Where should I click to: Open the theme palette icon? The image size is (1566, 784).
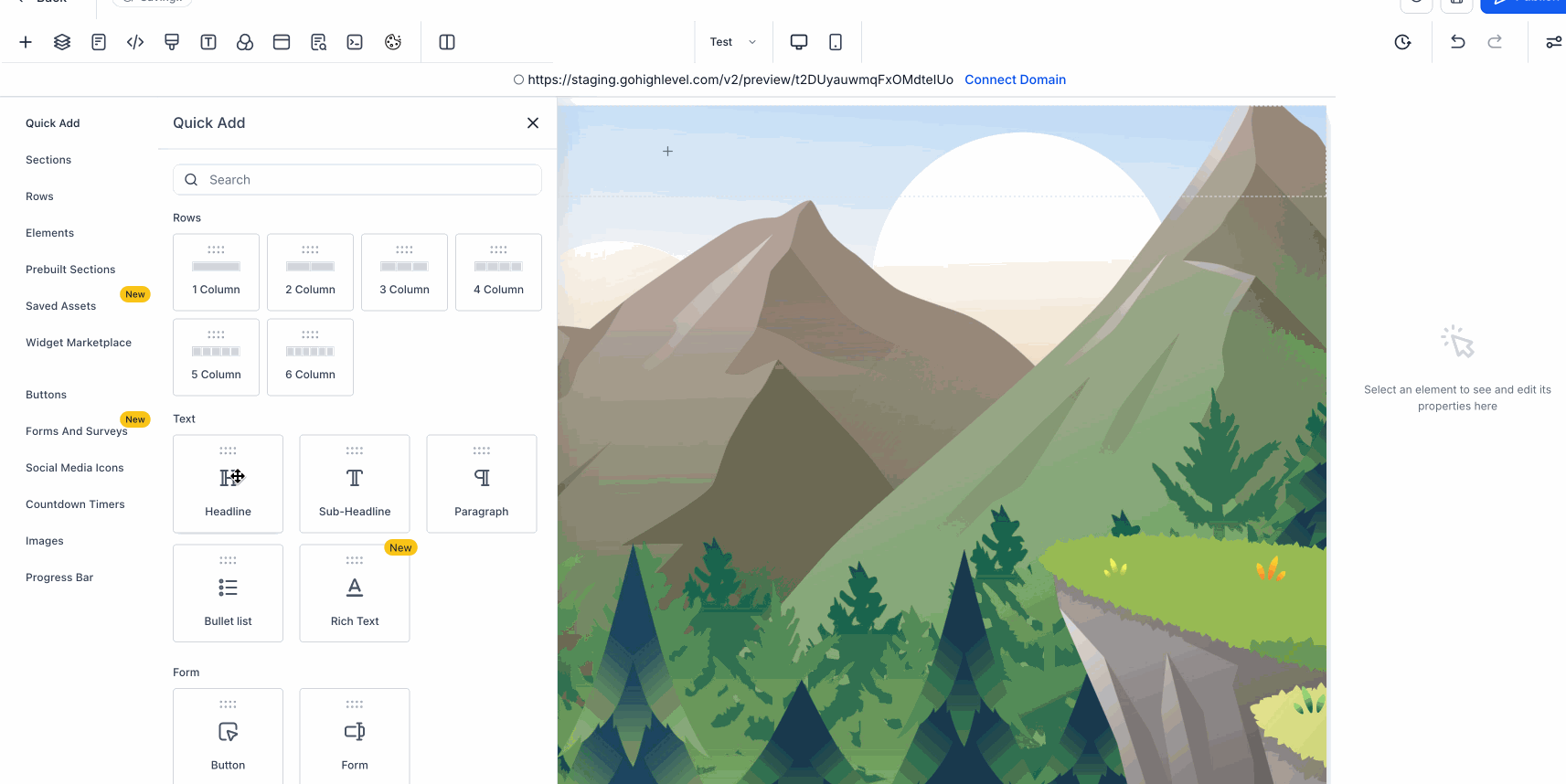point(393,42)
